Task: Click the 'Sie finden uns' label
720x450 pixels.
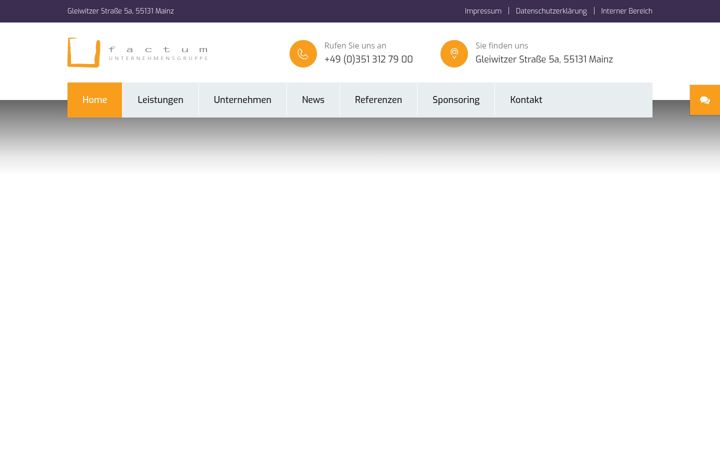Action: (x=501, y=45)
